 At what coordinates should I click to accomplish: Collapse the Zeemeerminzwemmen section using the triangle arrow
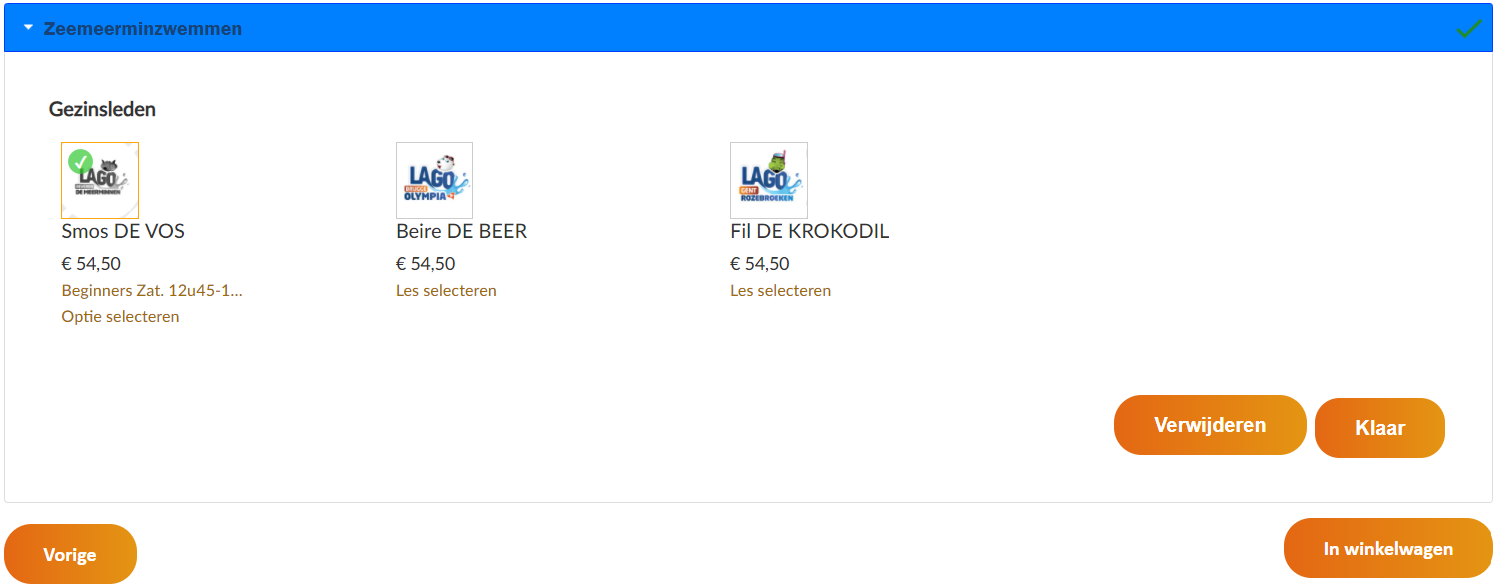click(x=28, y=28)
